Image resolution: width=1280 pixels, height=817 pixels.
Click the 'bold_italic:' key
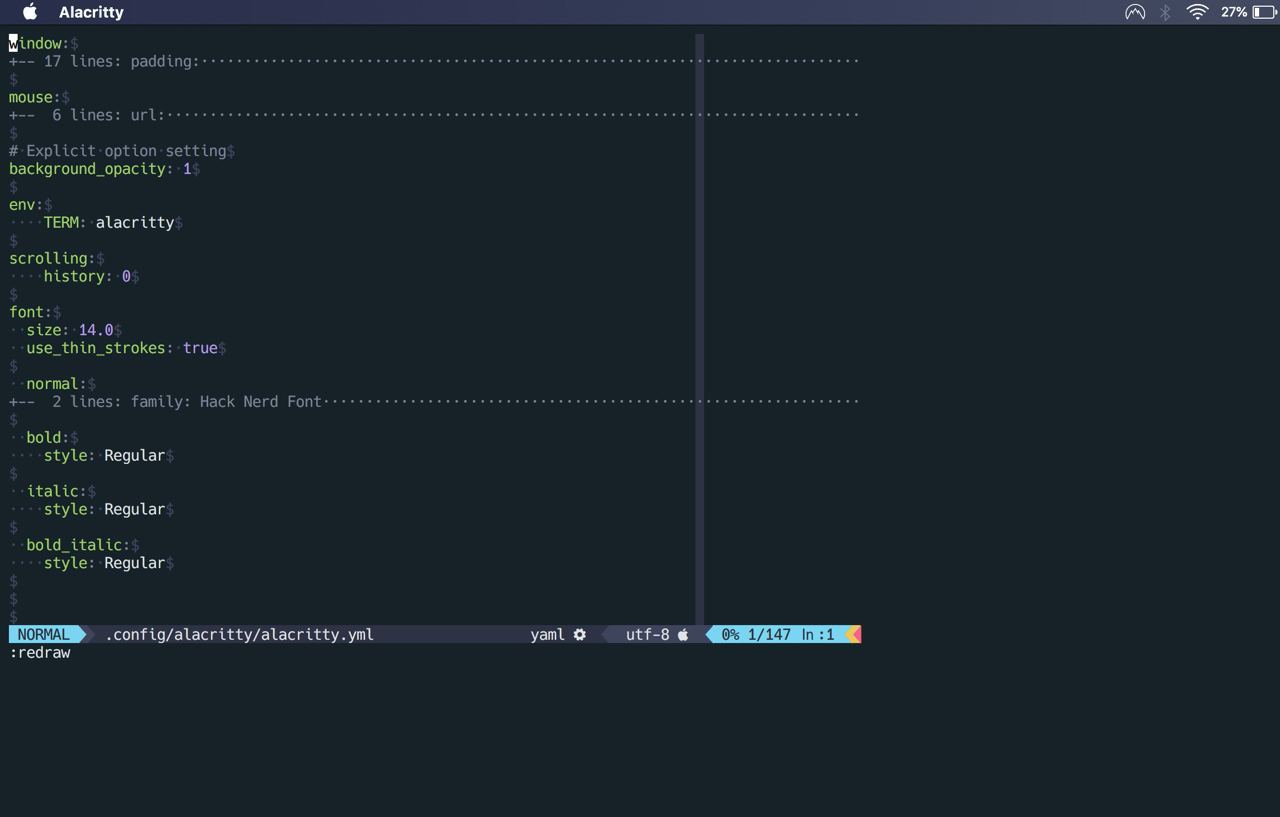(78, 545)
